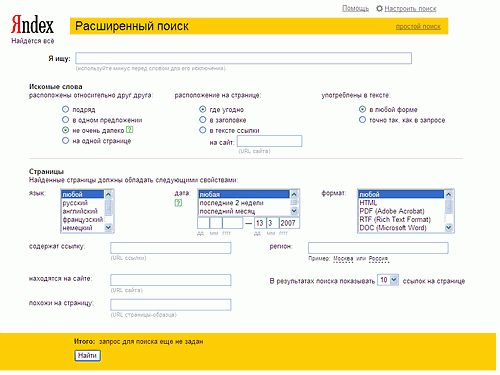Click the находятся на сайте field
Image resolution: width=500 pixels, height=375 pixels.
pyautogui.click(x=171, y=280)
